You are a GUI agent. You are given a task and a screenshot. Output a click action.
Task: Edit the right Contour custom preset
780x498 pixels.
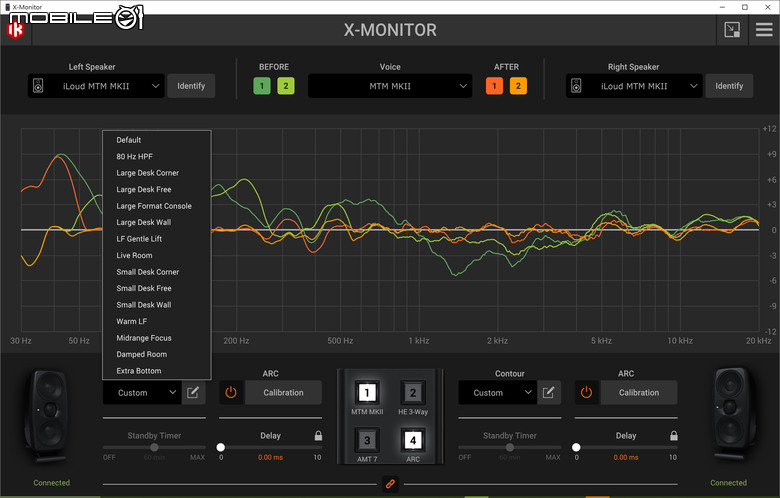click(549, 393)
